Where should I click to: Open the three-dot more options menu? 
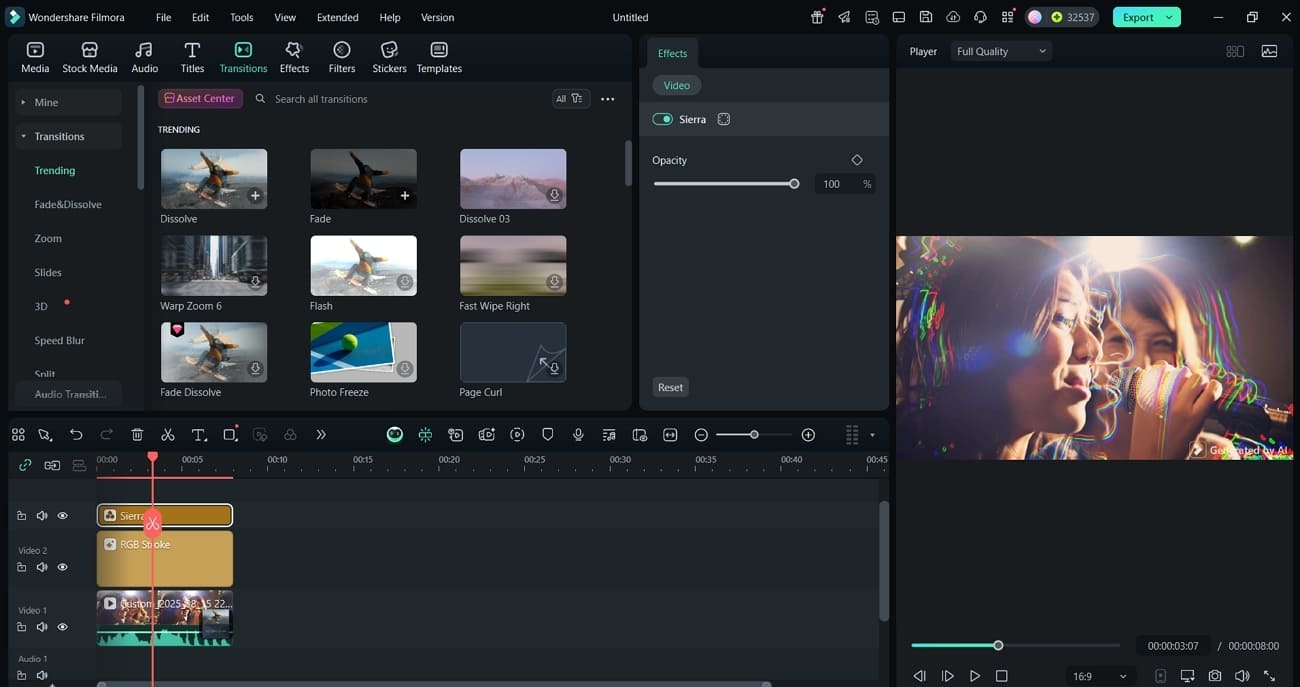pos(607,99)
